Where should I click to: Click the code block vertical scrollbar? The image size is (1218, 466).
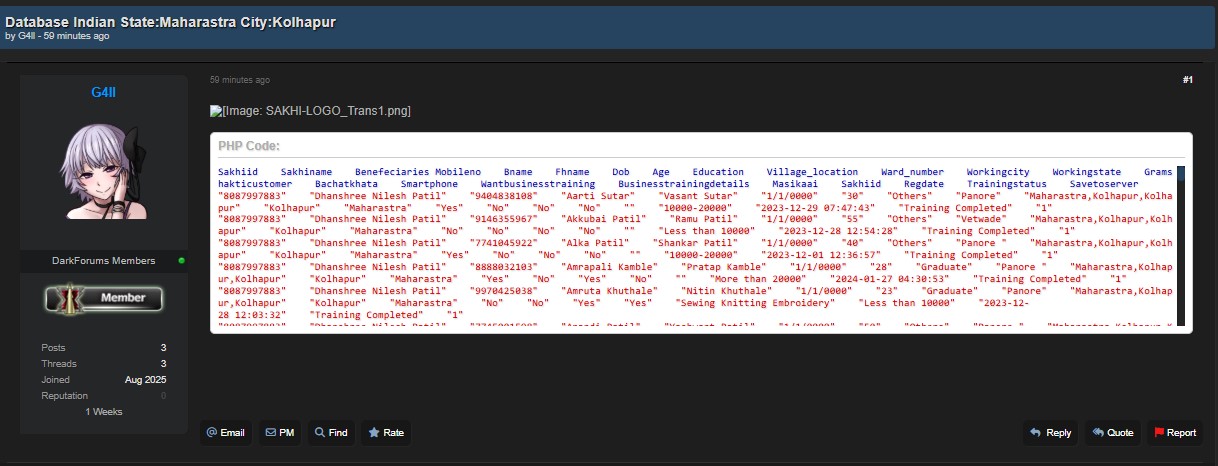[x=1181, y=245]
